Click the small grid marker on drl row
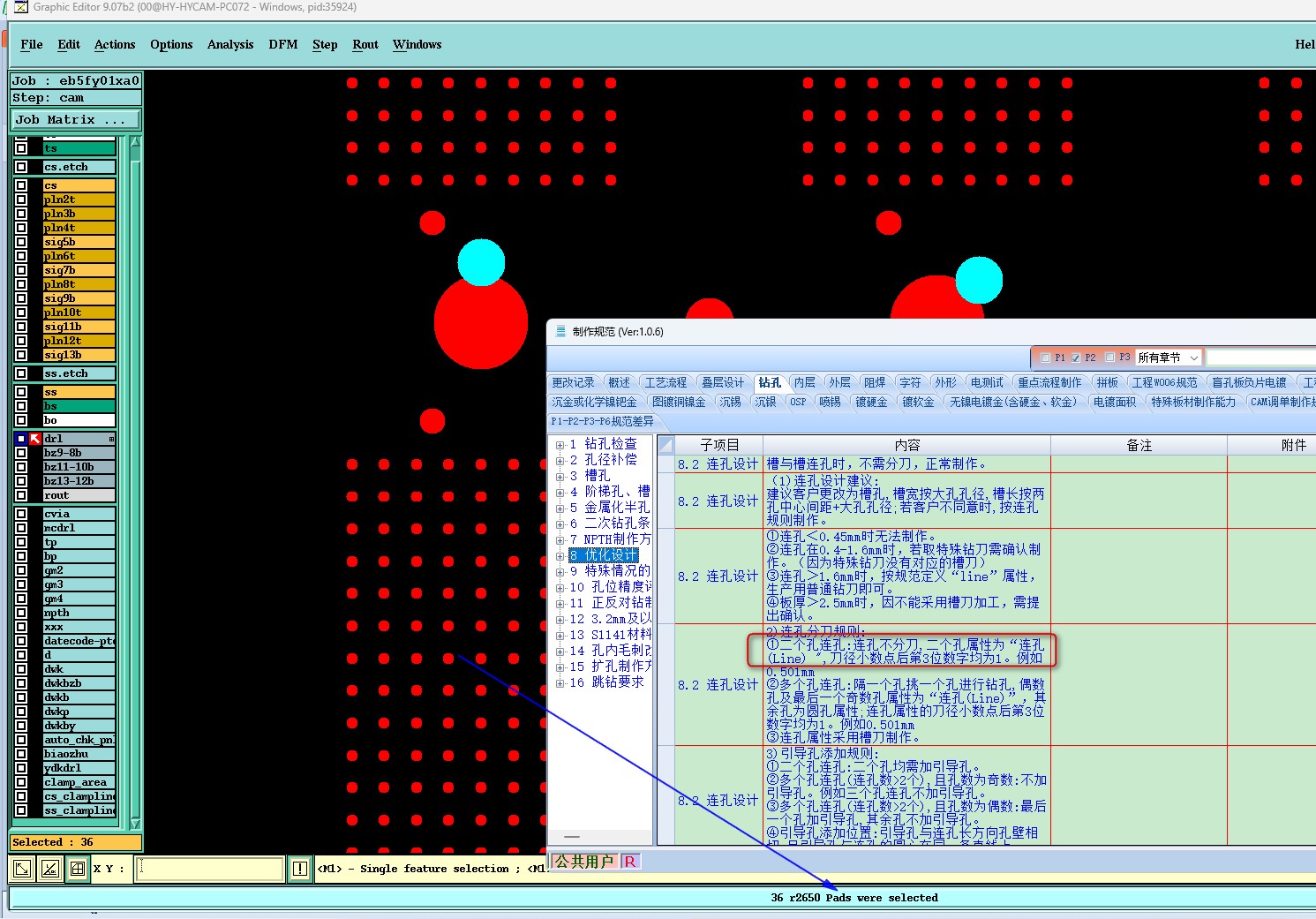Image resolution: width=1316 pixels, height=919 pixels. [111, 439]
